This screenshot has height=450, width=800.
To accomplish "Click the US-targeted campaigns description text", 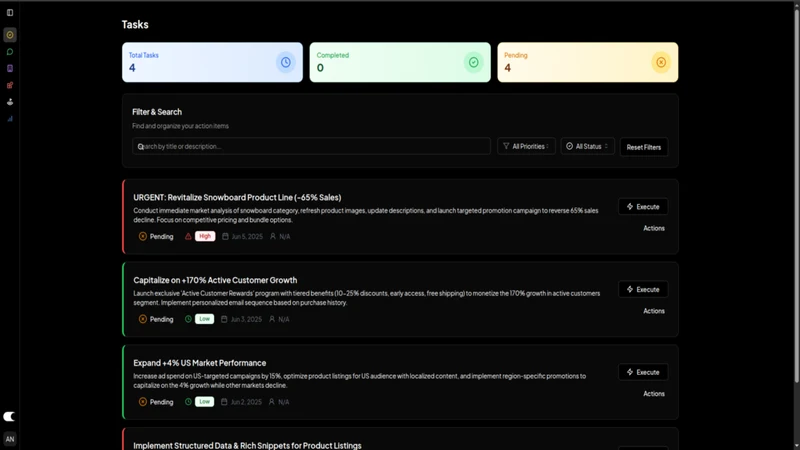I will 360,381.
